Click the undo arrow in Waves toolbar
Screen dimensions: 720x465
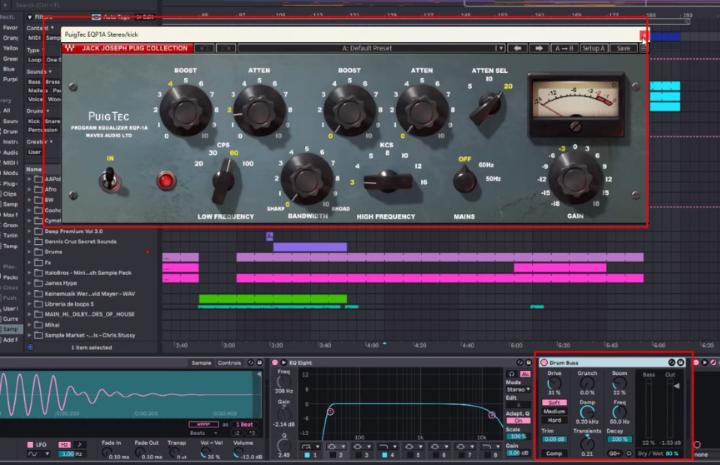tap(202, 48)
